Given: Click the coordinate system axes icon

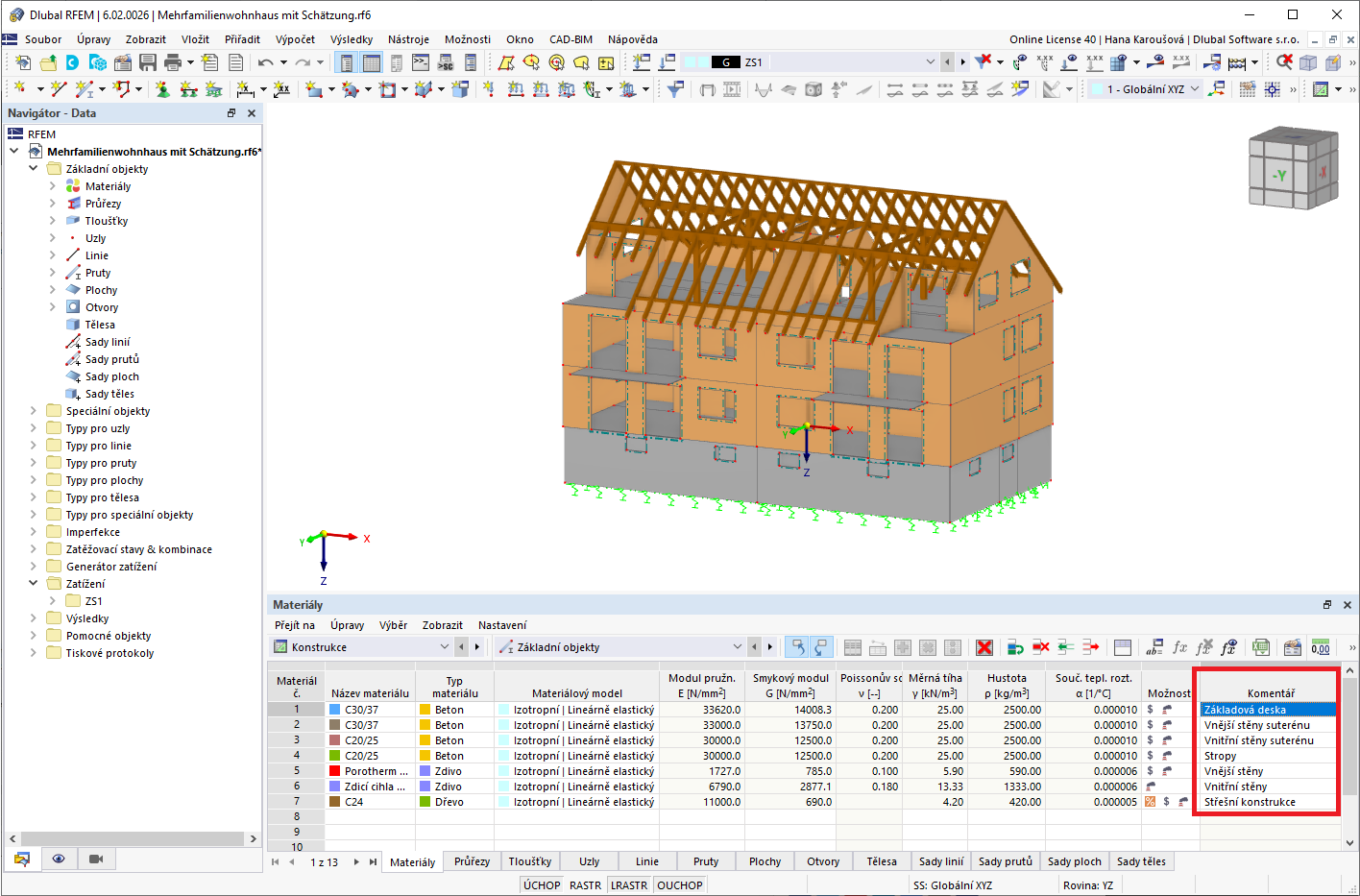Looking at the screenshot, I should point(1217,89).
